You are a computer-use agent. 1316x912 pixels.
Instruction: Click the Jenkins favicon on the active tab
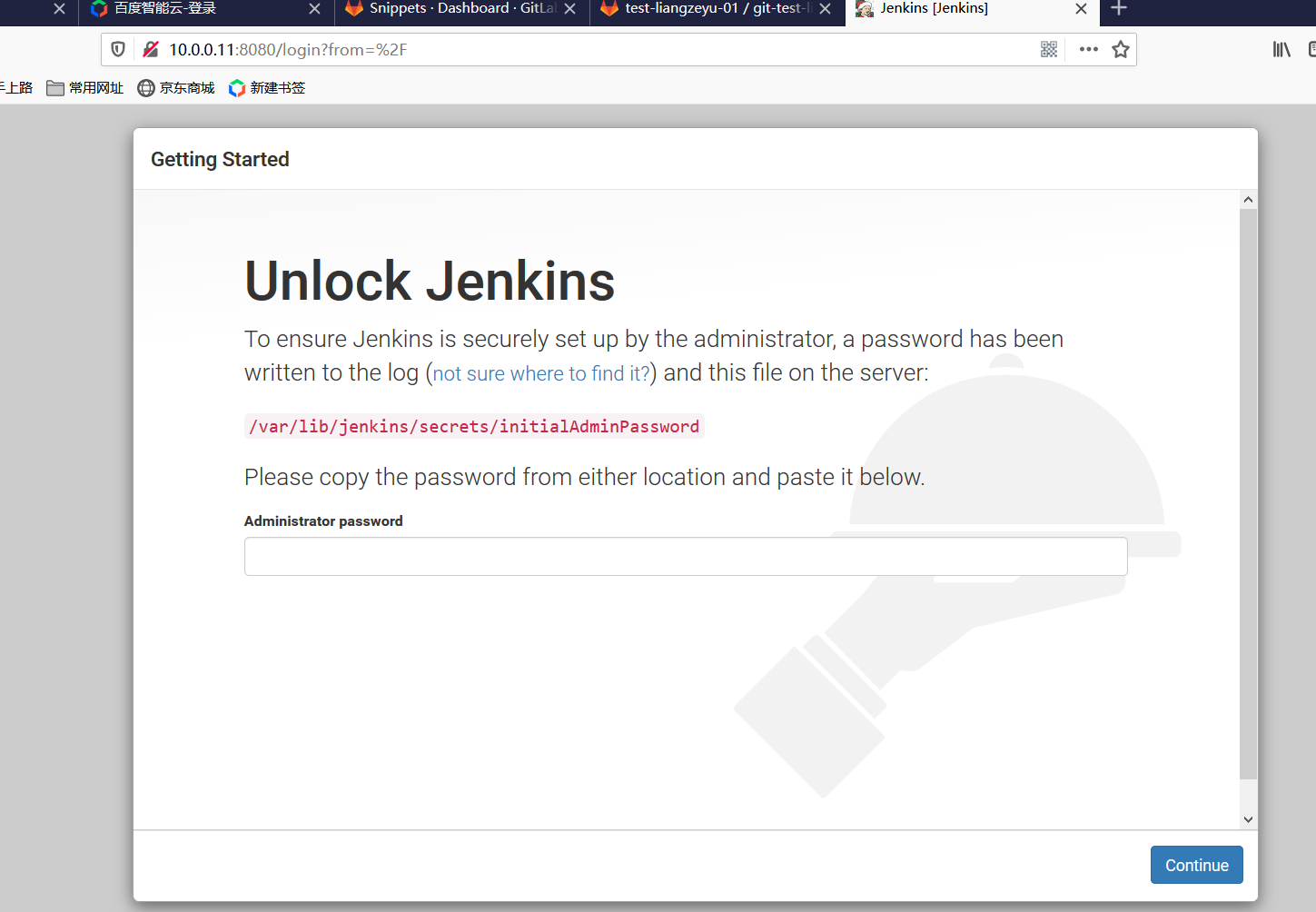click(865, 9)
